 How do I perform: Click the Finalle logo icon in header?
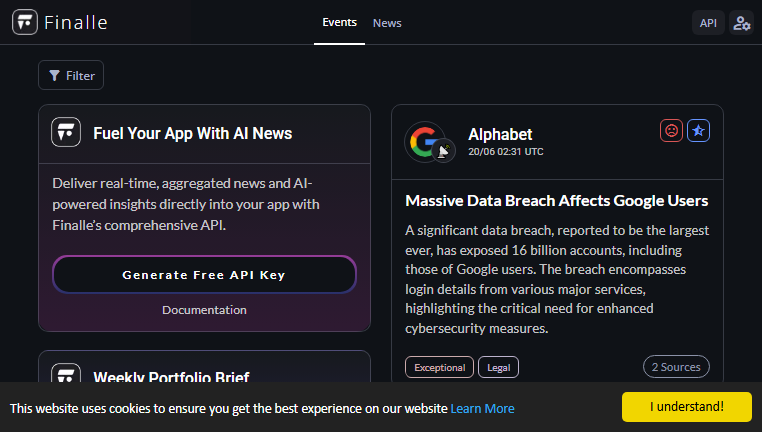(25, 22)
